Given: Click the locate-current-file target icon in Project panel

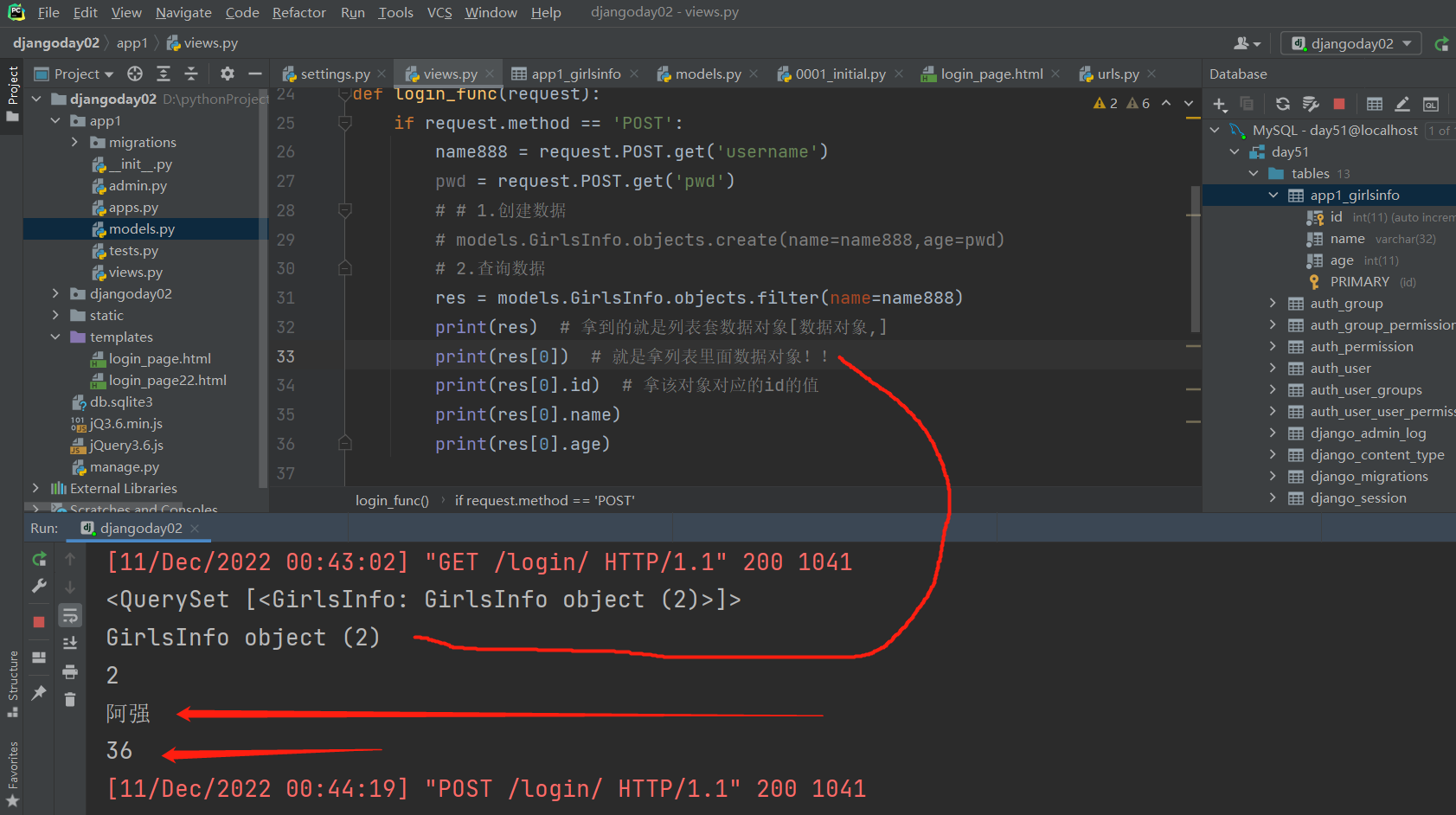Looking at the screenshot, I should click(135, 74).
